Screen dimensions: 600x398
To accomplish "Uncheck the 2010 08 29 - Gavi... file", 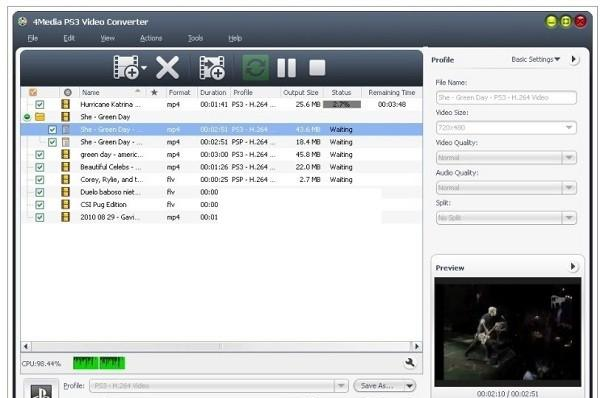I will click(x=39, y=217).
